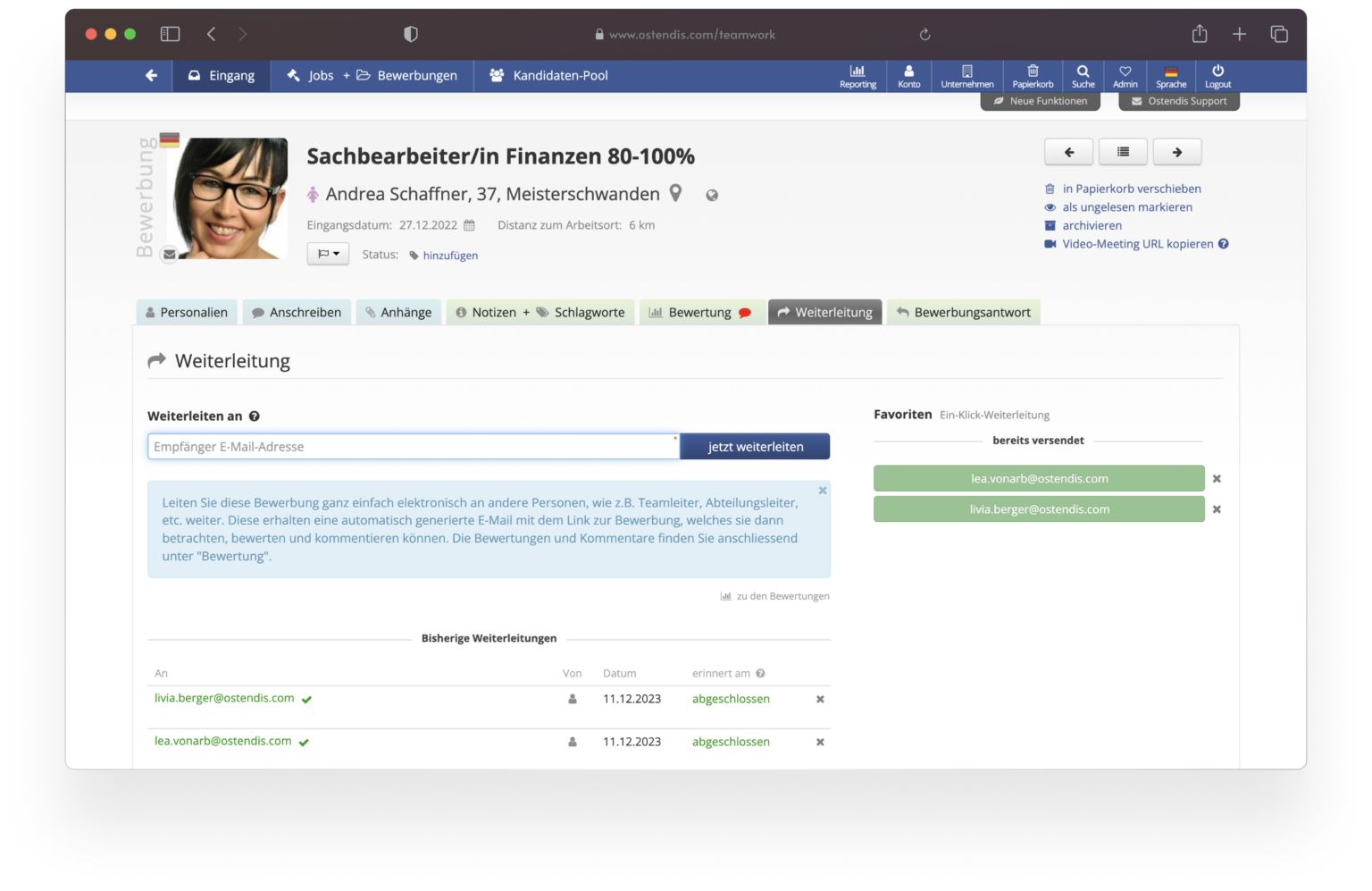This screenshot has width=1372, height=891.
Task: Open application list view button
Action: coord(1123,152)
